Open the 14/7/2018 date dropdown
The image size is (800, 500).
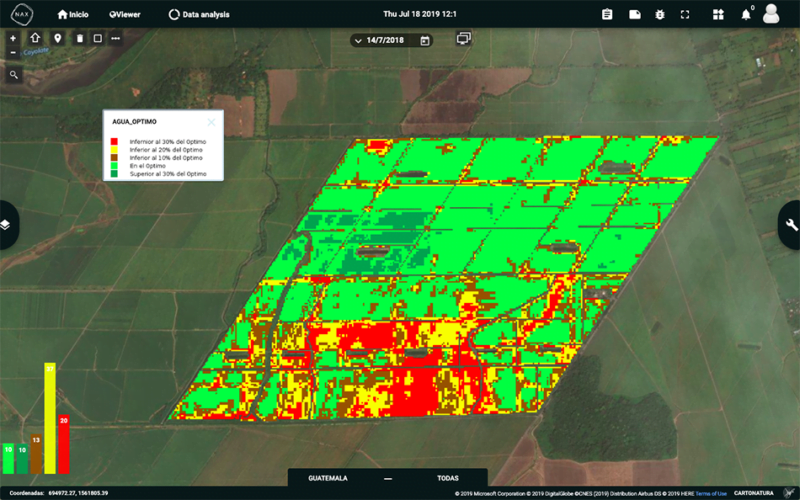coord(390,40)
